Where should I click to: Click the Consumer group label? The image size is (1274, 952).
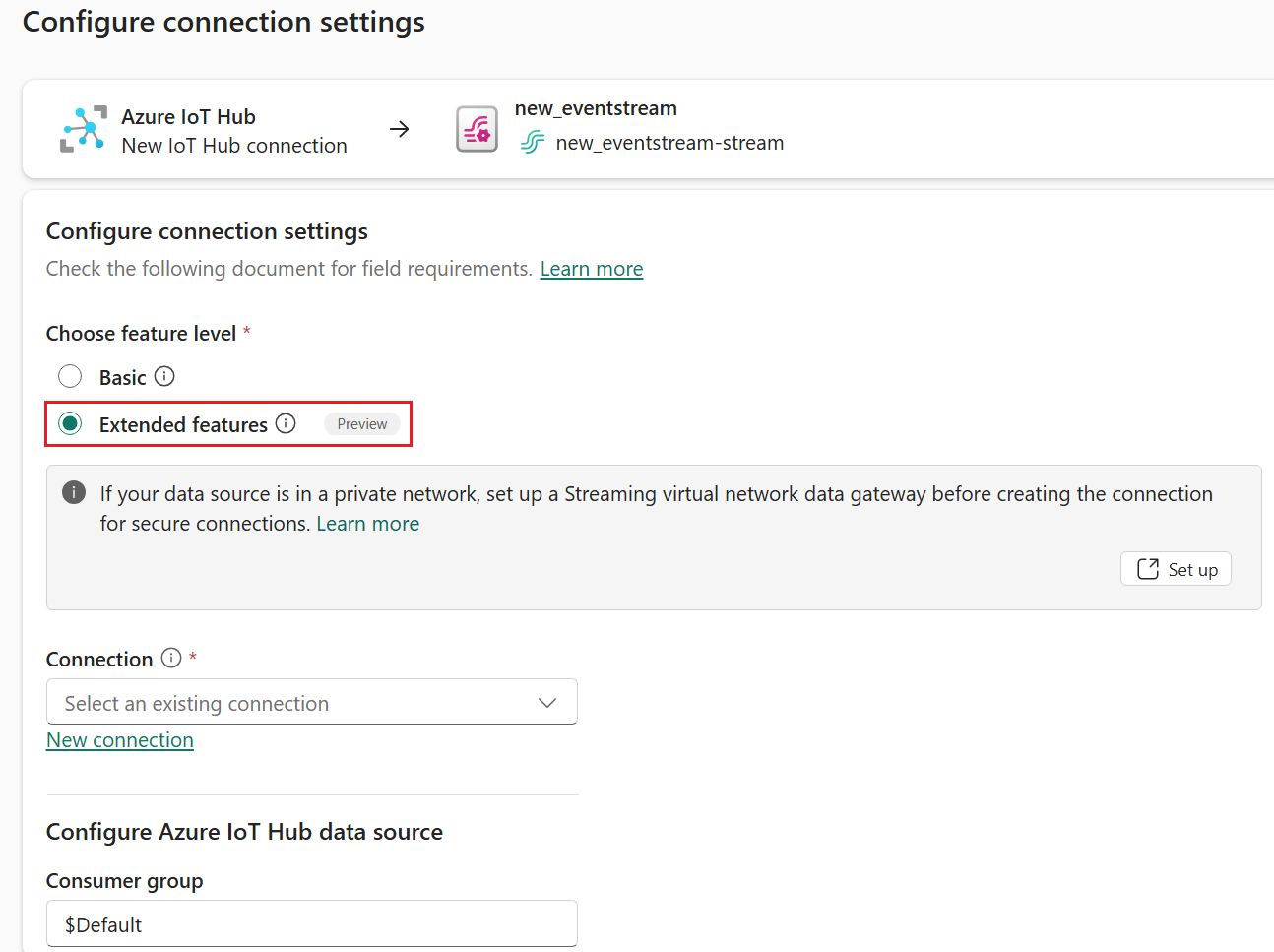(125, 881)
